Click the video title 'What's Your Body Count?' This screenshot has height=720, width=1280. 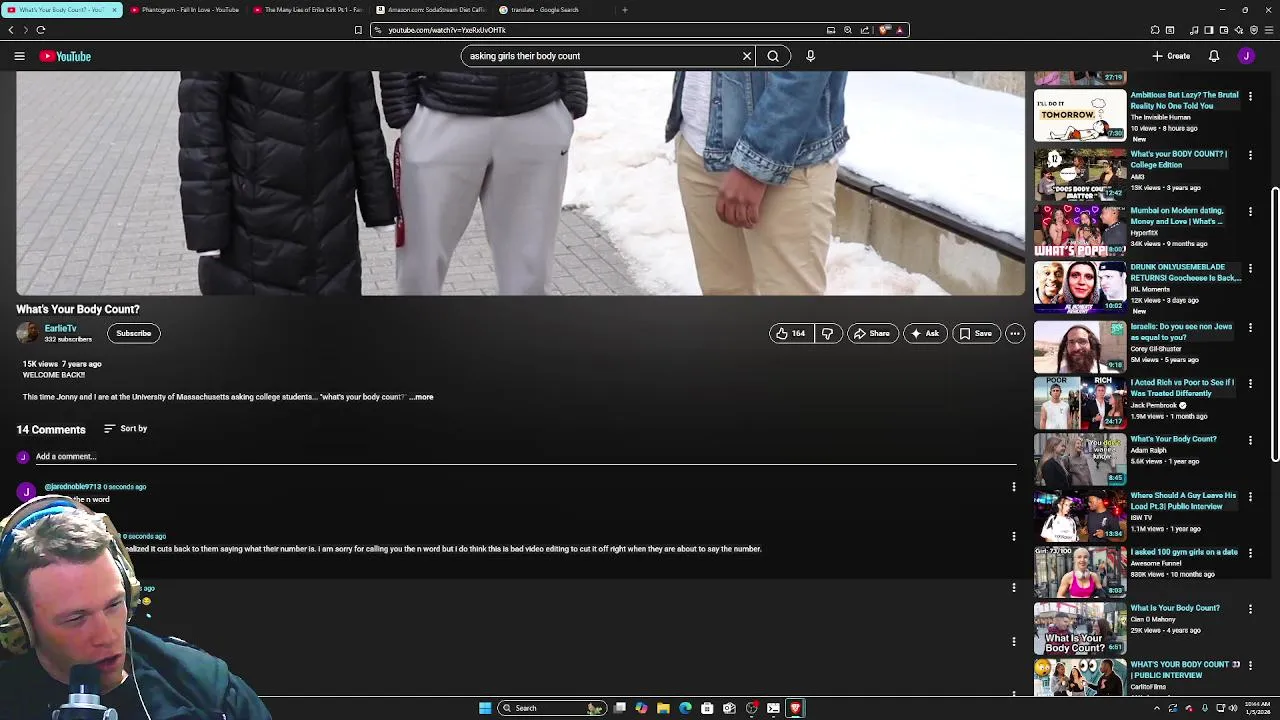tap(78, 309)
